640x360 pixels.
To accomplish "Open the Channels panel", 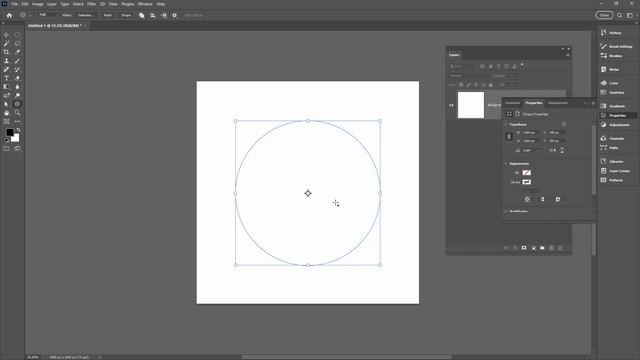I will click(x=616, y=139).
